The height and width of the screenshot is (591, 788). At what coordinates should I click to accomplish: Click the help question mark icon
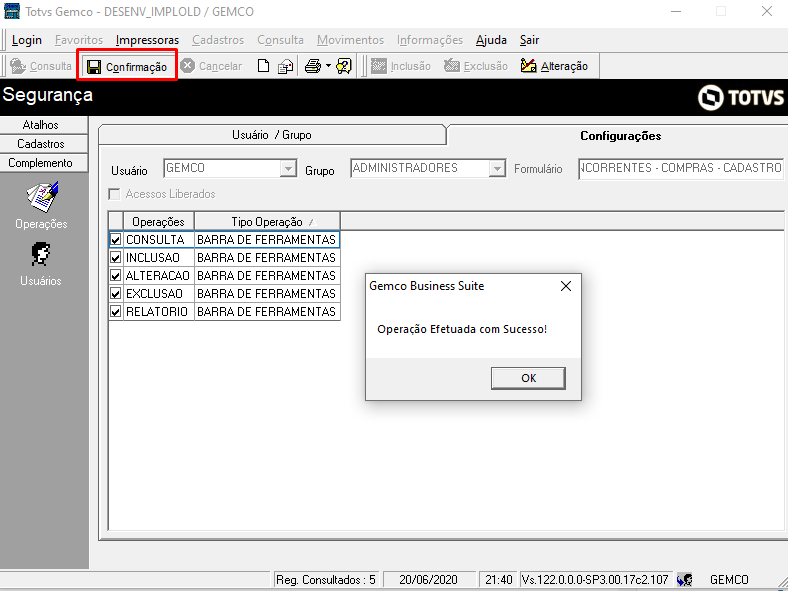coord(344,66)
